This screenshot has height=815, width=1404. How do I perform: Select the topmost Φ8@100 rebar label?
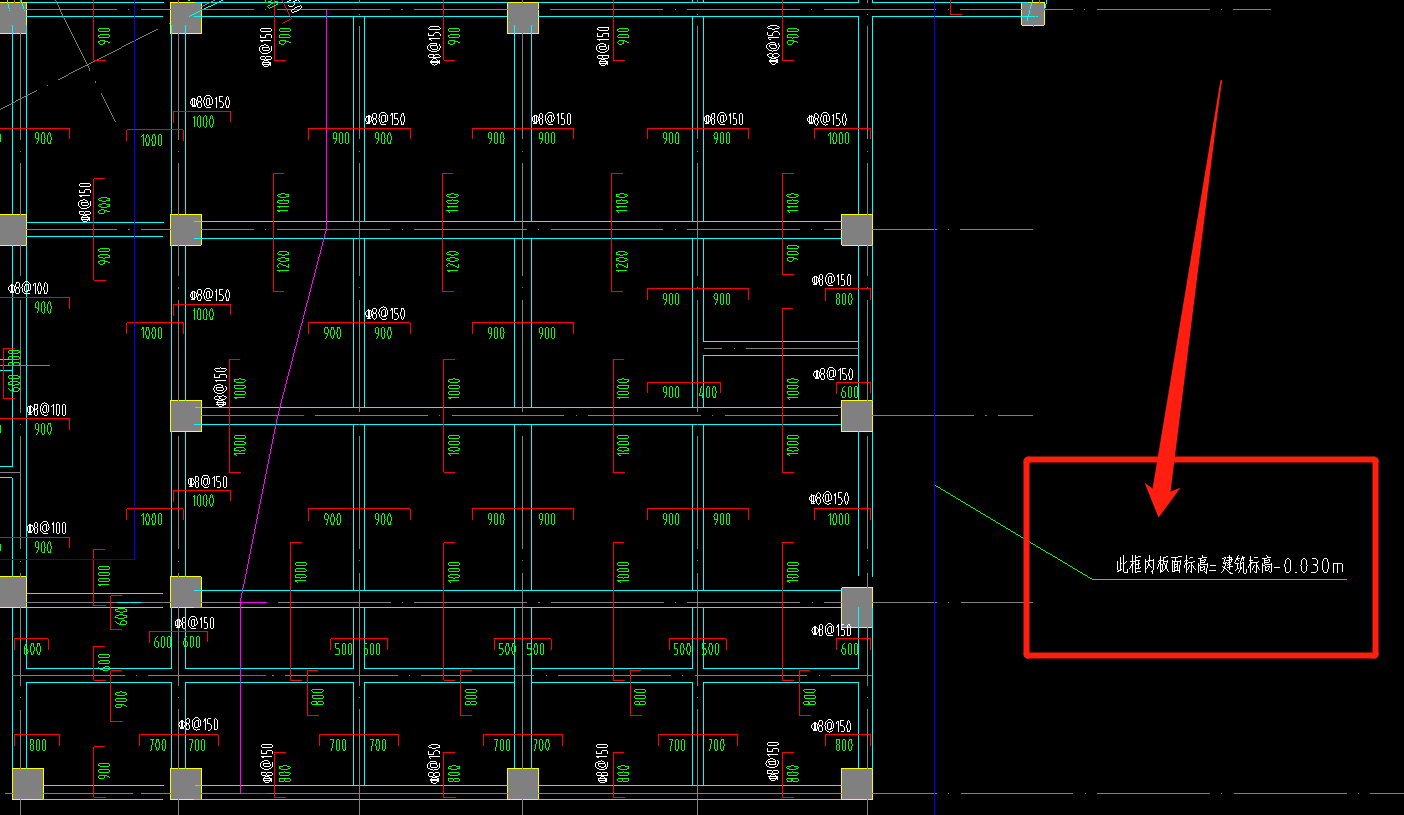tap(28, 289)
